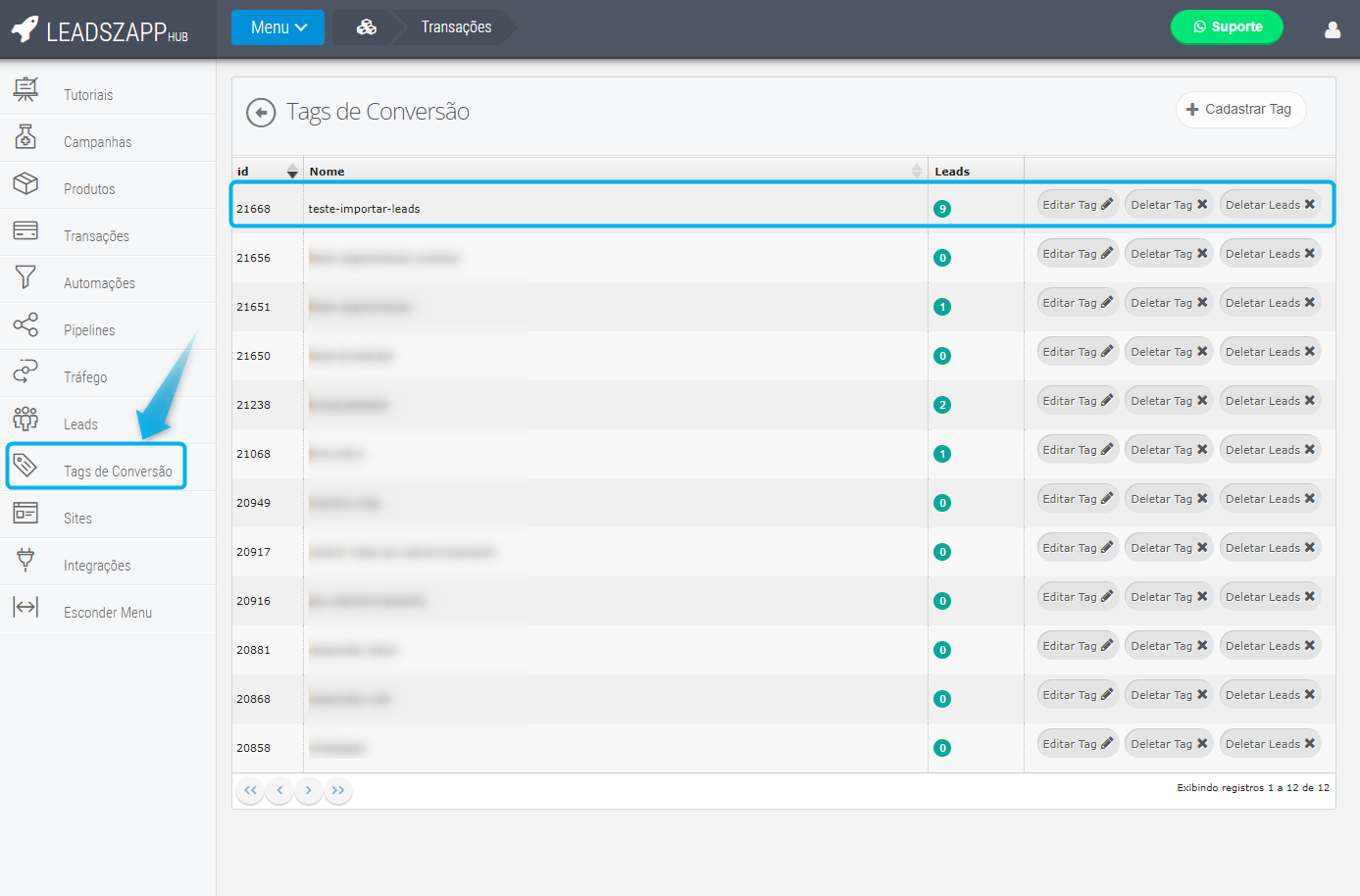Go to the last page of results

click(x=338, y=790)
